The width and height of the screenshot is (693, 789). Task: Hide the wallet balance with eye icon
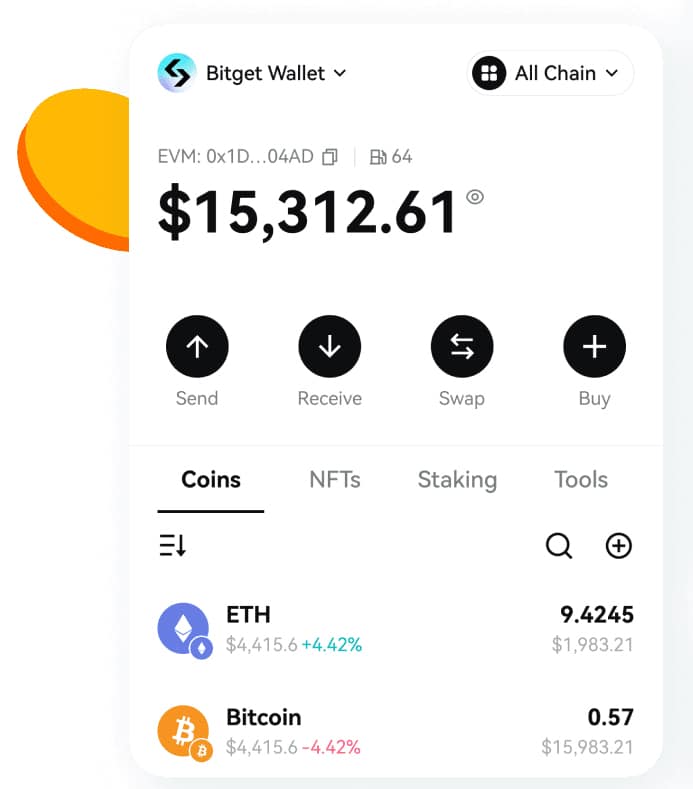[x=475, y=197]
